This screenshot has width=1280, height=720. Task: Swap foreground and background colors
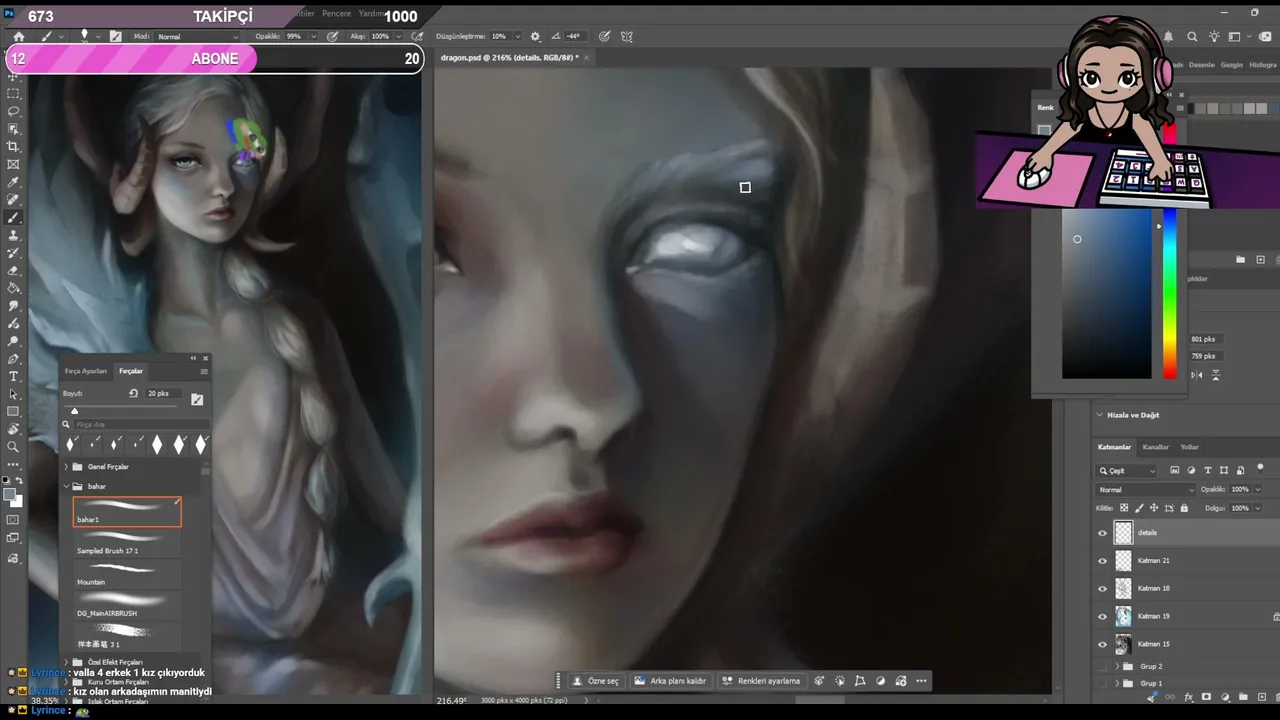click(x=20, y=481)
